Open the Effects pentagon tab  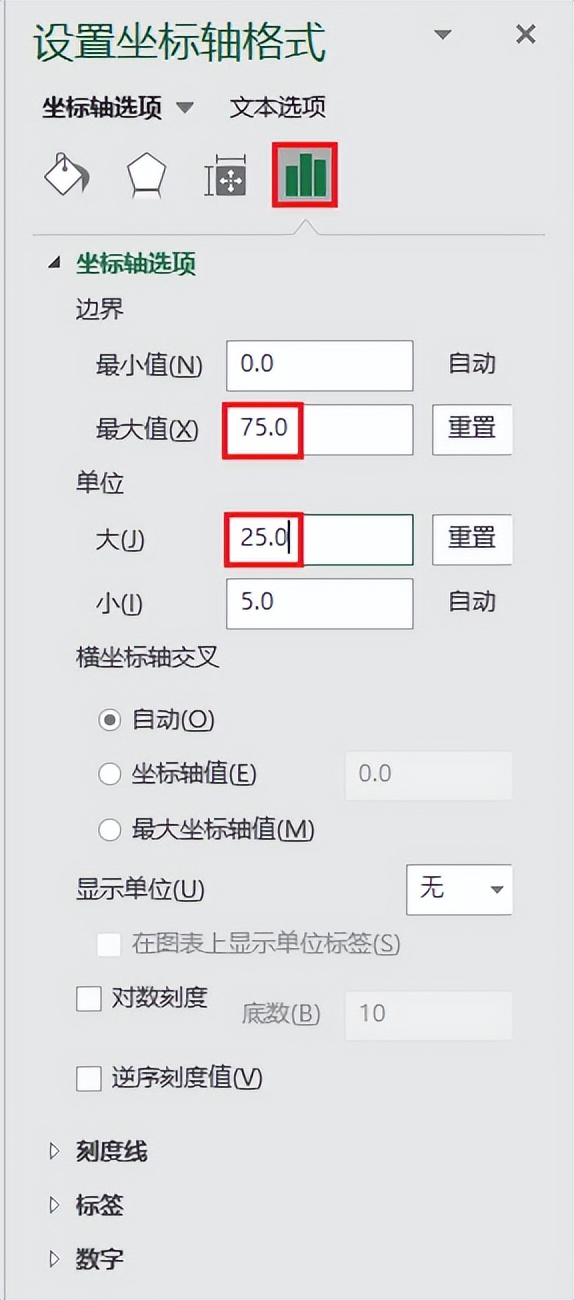pyautogui.click(x=146, y=177)
